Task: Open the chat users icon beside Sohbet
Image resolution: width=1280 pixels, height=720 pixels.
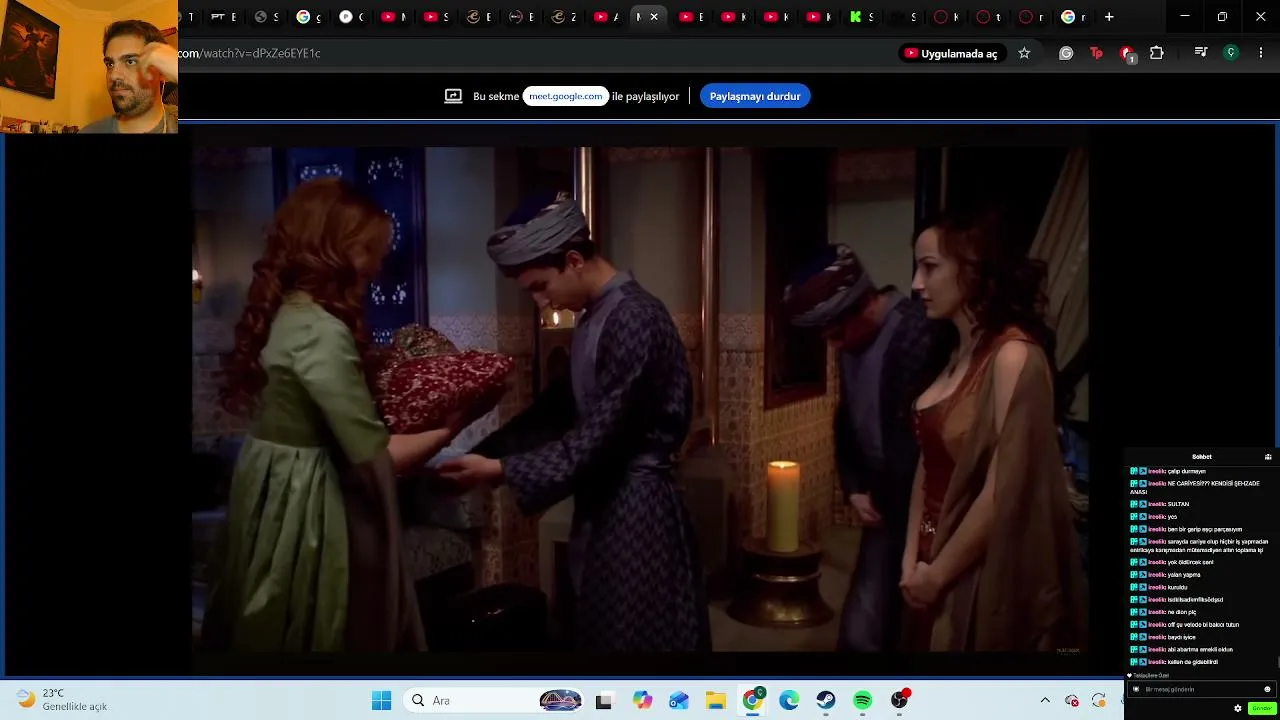Action: pos(1268,457)
